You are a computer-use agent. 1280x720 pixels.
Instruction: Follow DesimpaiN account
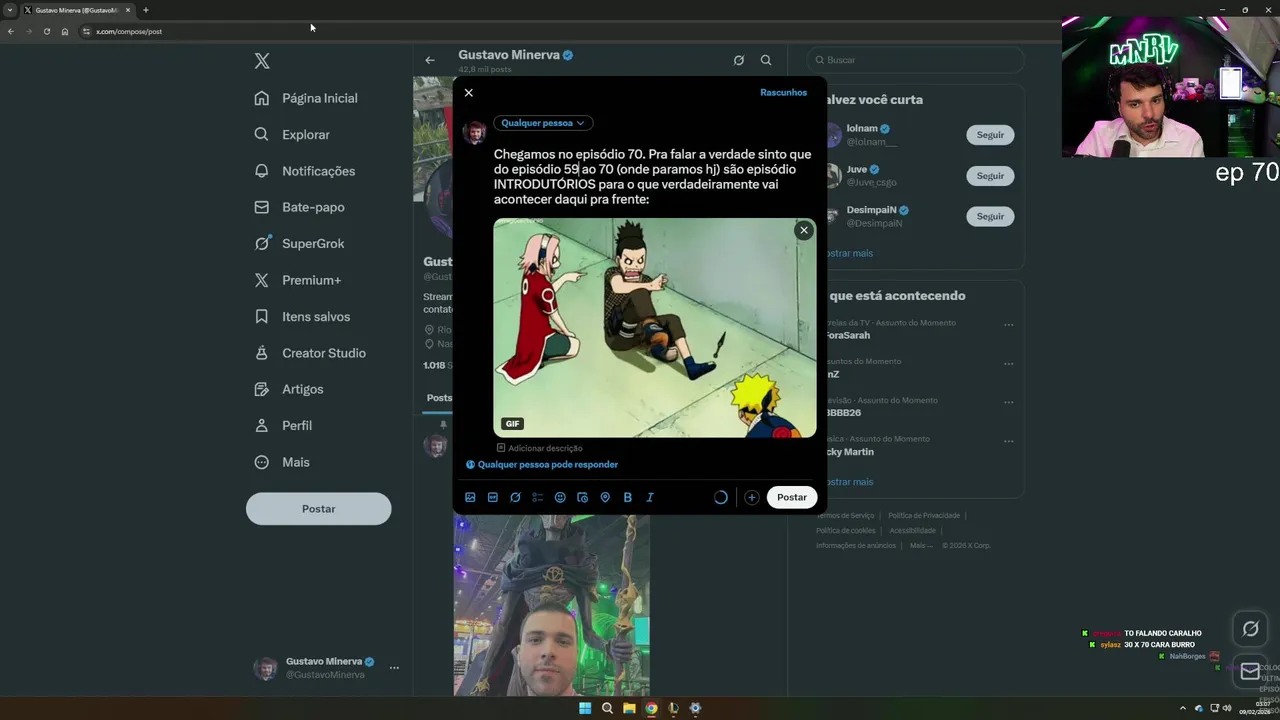pos(990,216)
